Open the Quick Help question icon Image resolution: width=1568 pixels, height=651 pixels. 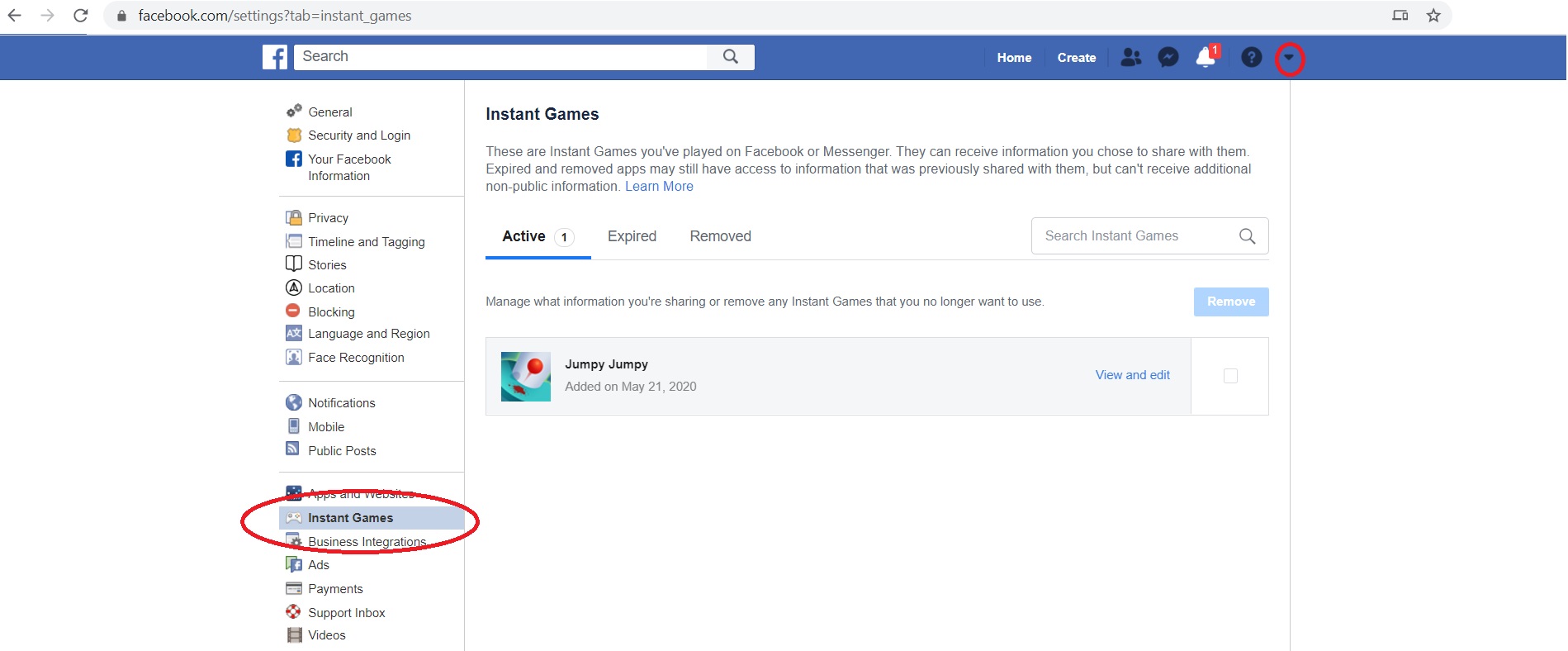pyautogui.click(x=1252, y=57)
